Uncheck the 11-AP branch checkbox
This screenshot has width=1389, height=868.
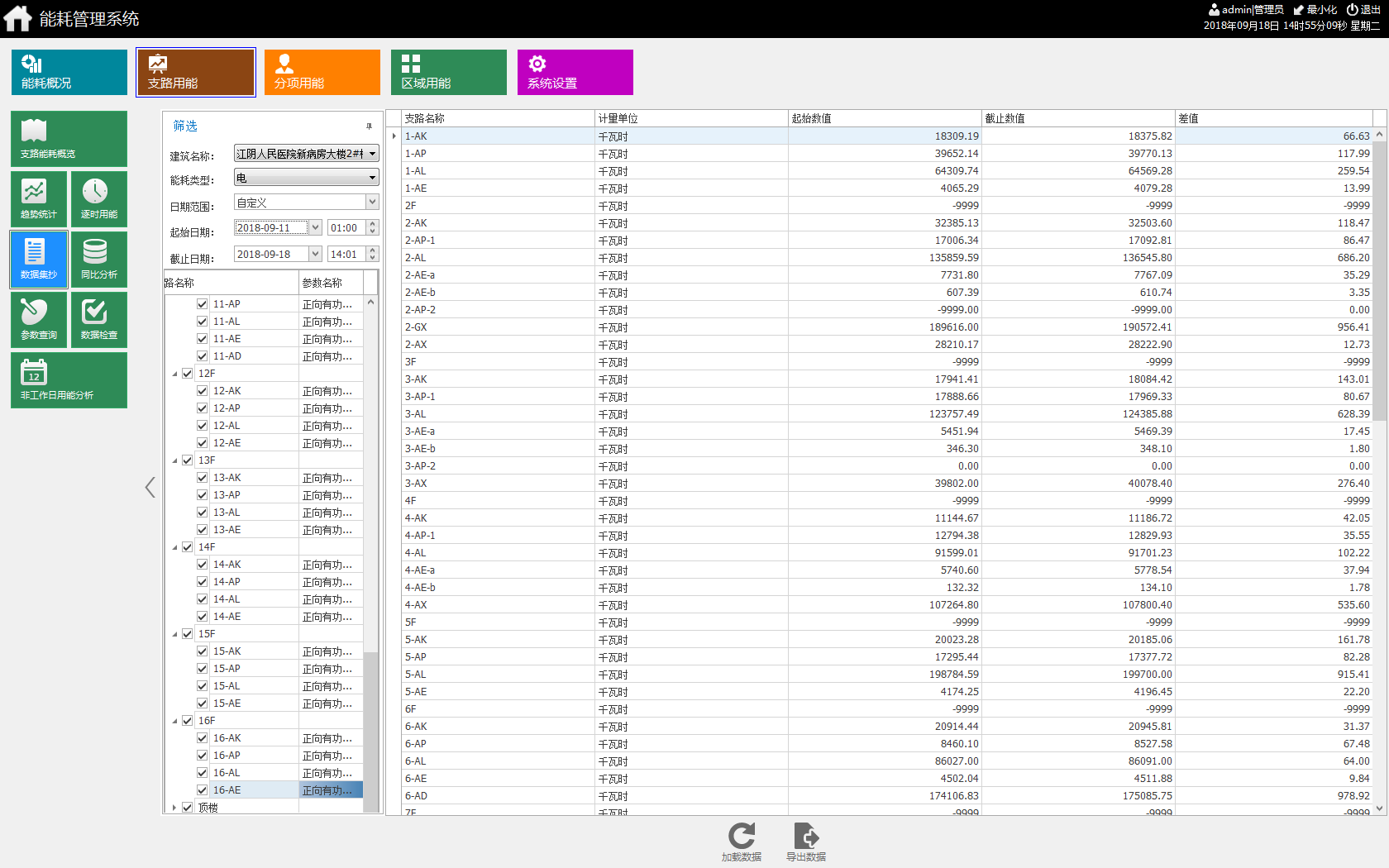(x=203, y=304)
